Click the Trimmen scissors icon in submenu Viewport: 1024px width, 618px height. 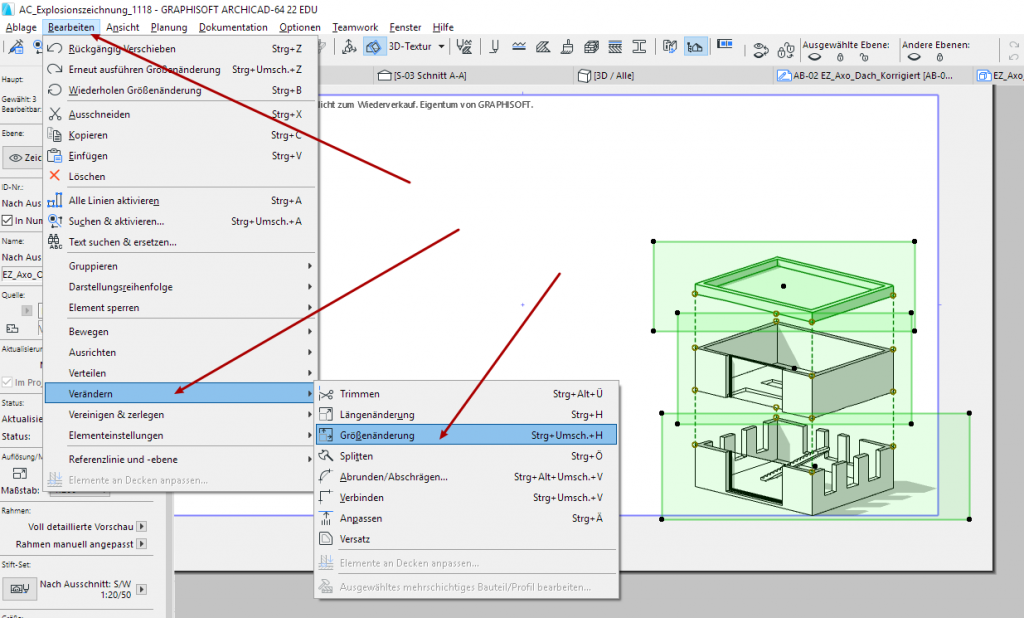point(326,394)
